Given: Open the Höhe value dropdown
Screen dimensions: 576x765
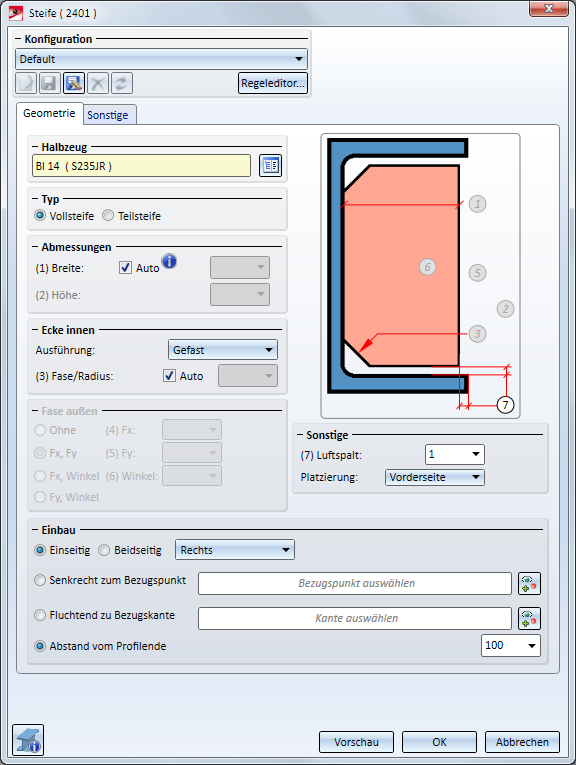Looking at the screenshot, I should [240, 295].
